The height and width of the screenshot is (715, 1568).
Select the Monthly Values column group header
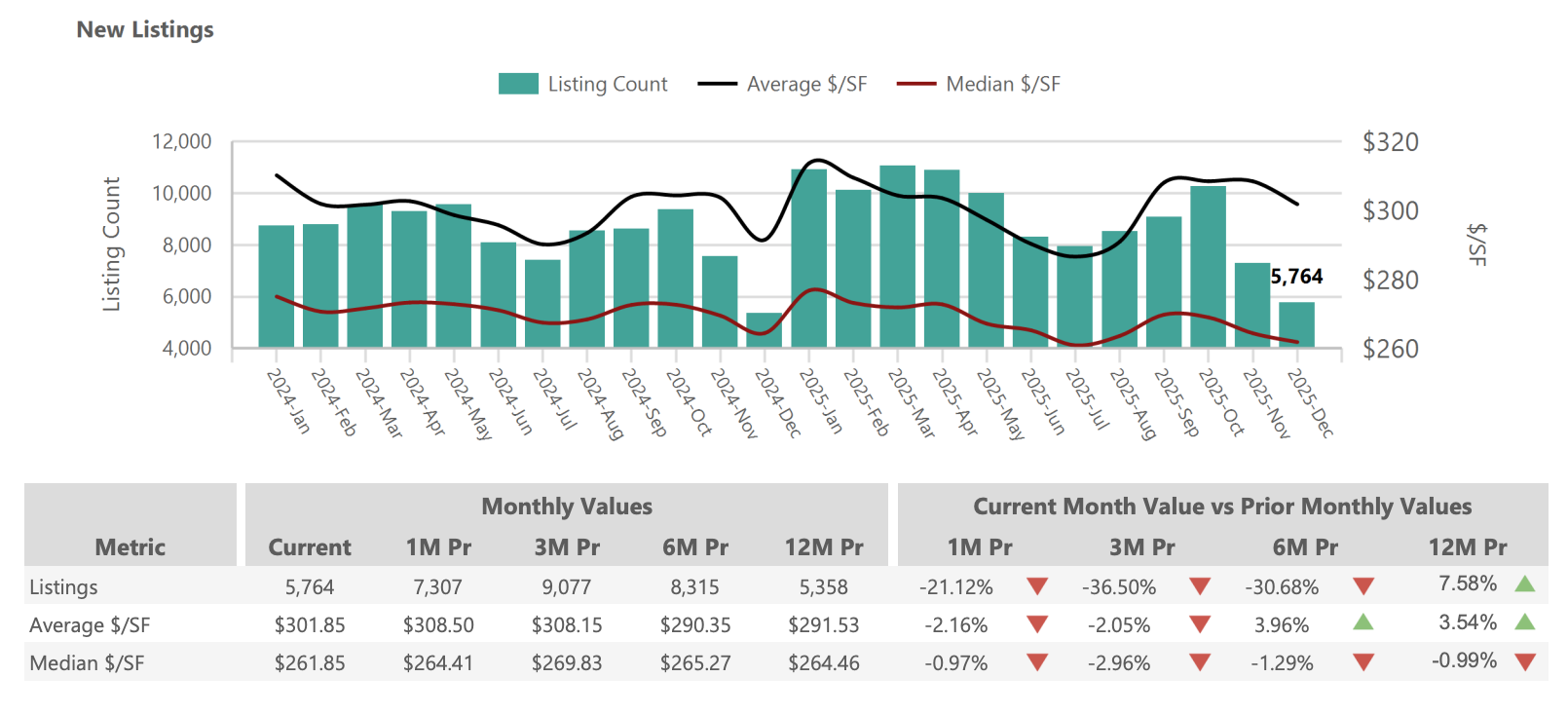566,507
